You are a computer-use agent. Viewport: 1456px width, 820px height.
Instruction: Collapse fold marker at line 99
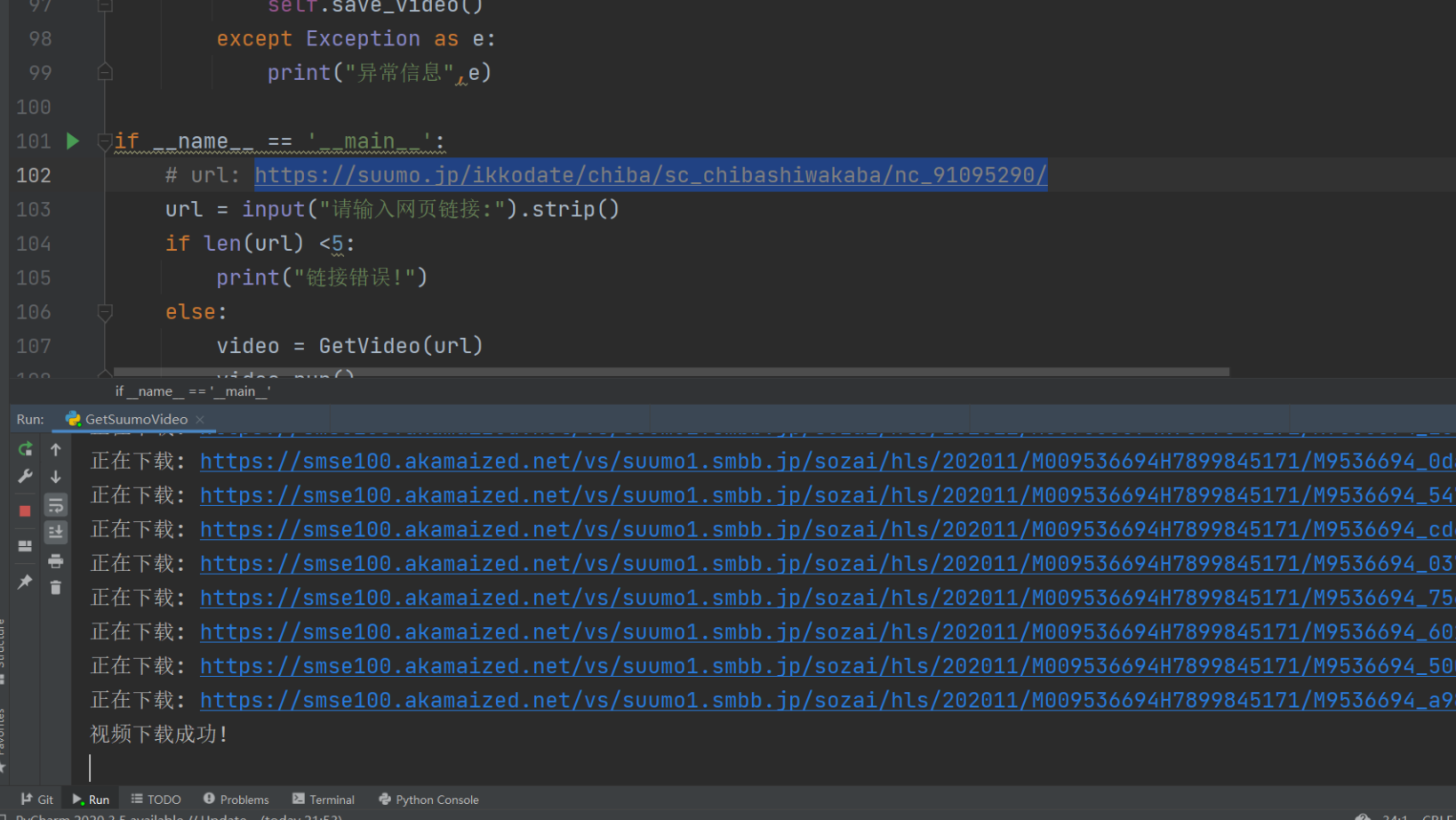104,72
